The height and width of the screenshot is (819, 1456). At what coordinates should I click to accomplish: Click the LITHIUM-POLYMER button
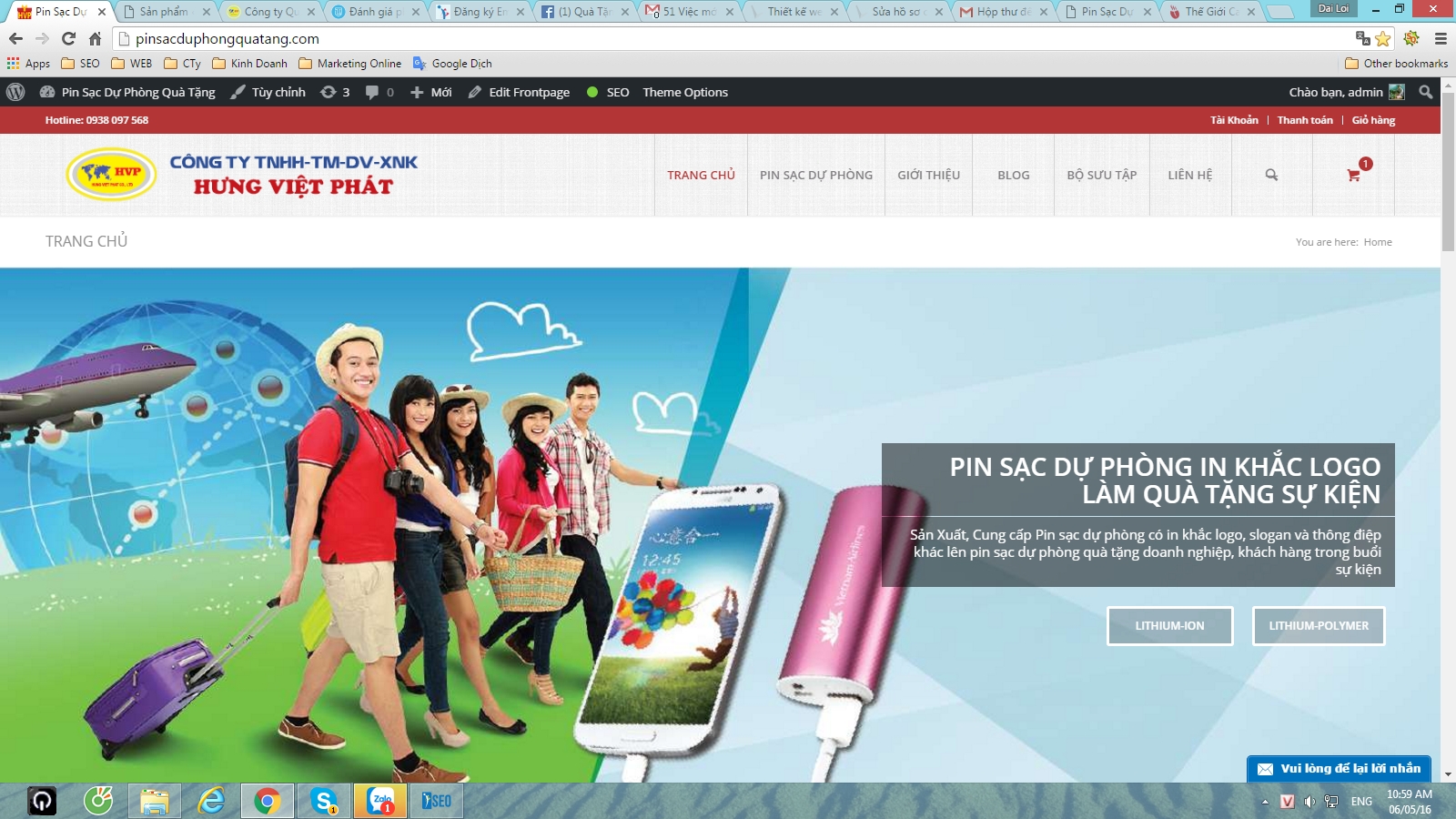pyautogui.click(x=1319, y=626)
